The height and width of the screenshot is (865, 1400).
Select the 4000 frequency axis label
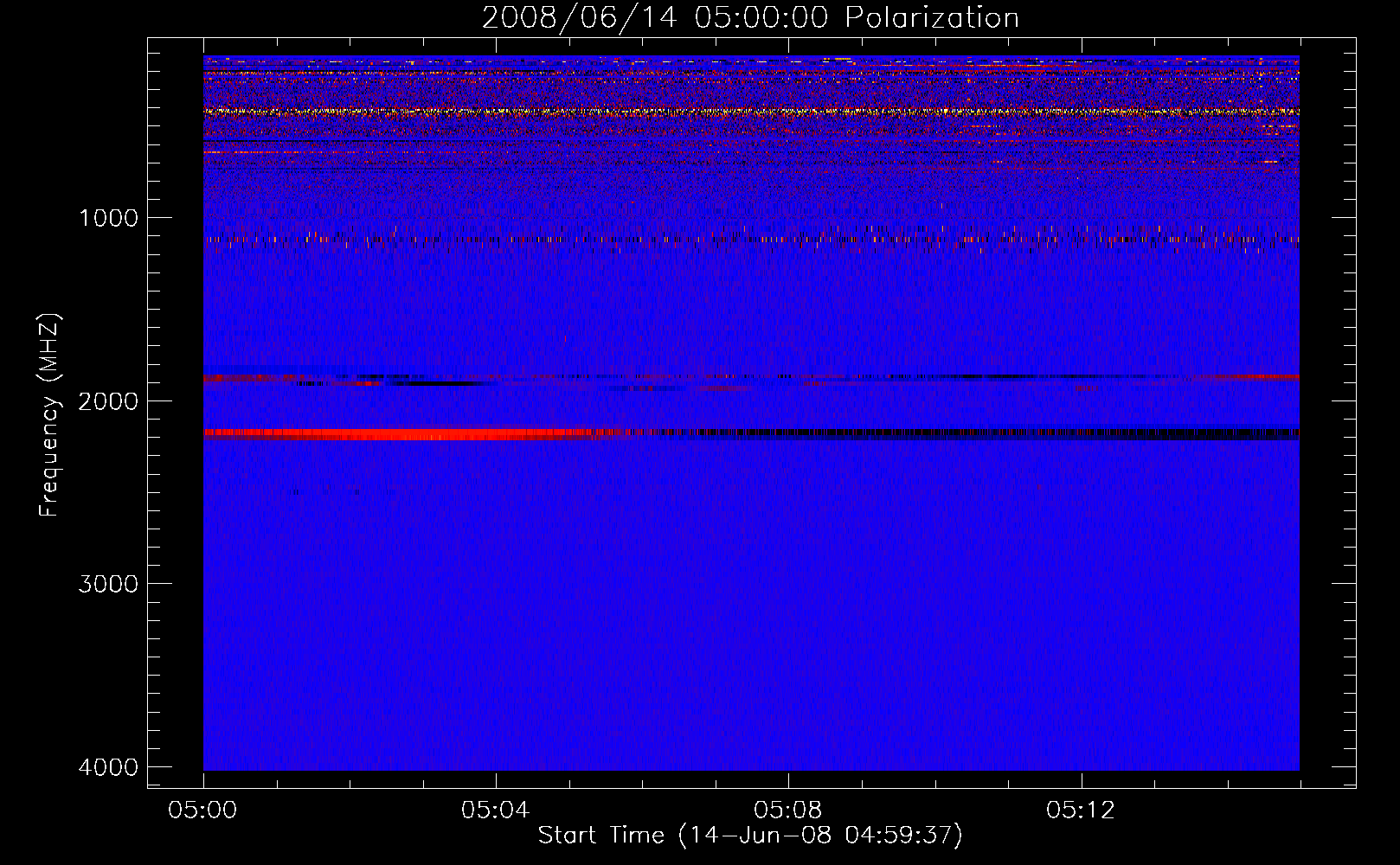tap(108, 767)
